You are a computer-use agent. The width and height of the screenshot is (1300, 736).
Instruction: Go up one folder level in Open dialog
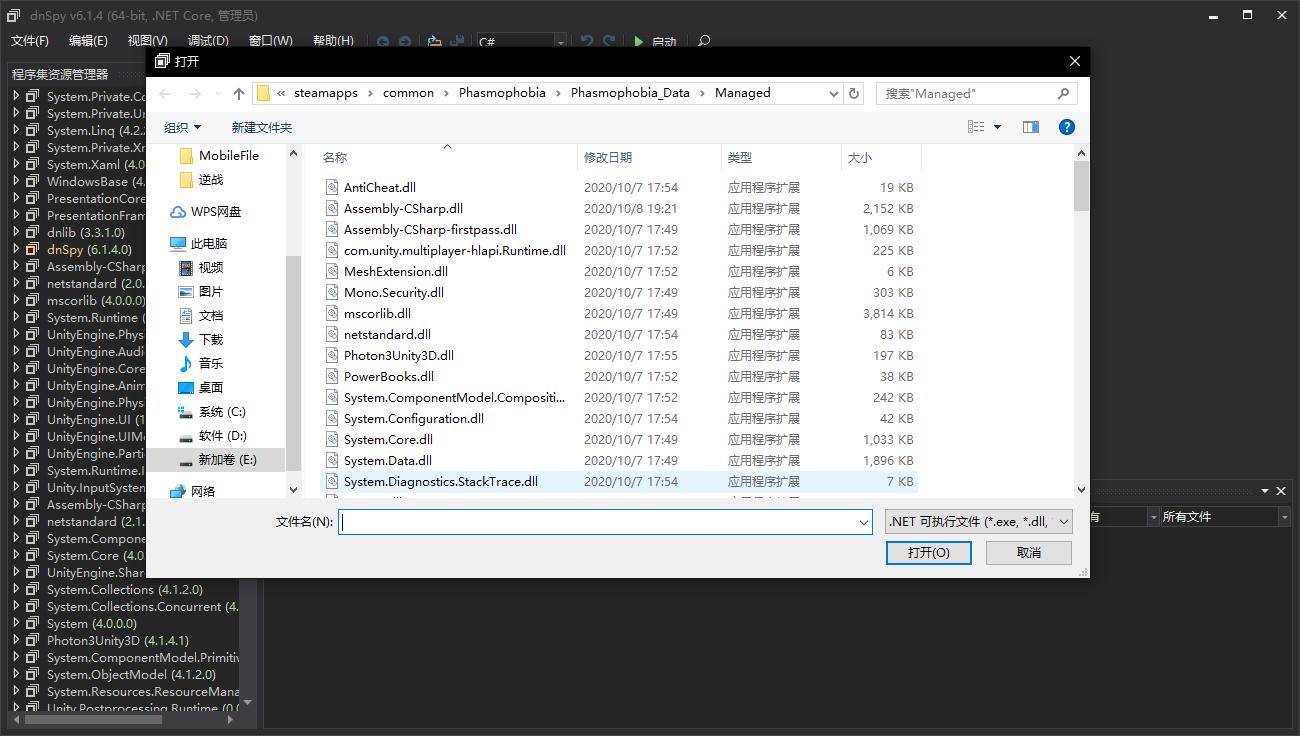click(238, 93)
